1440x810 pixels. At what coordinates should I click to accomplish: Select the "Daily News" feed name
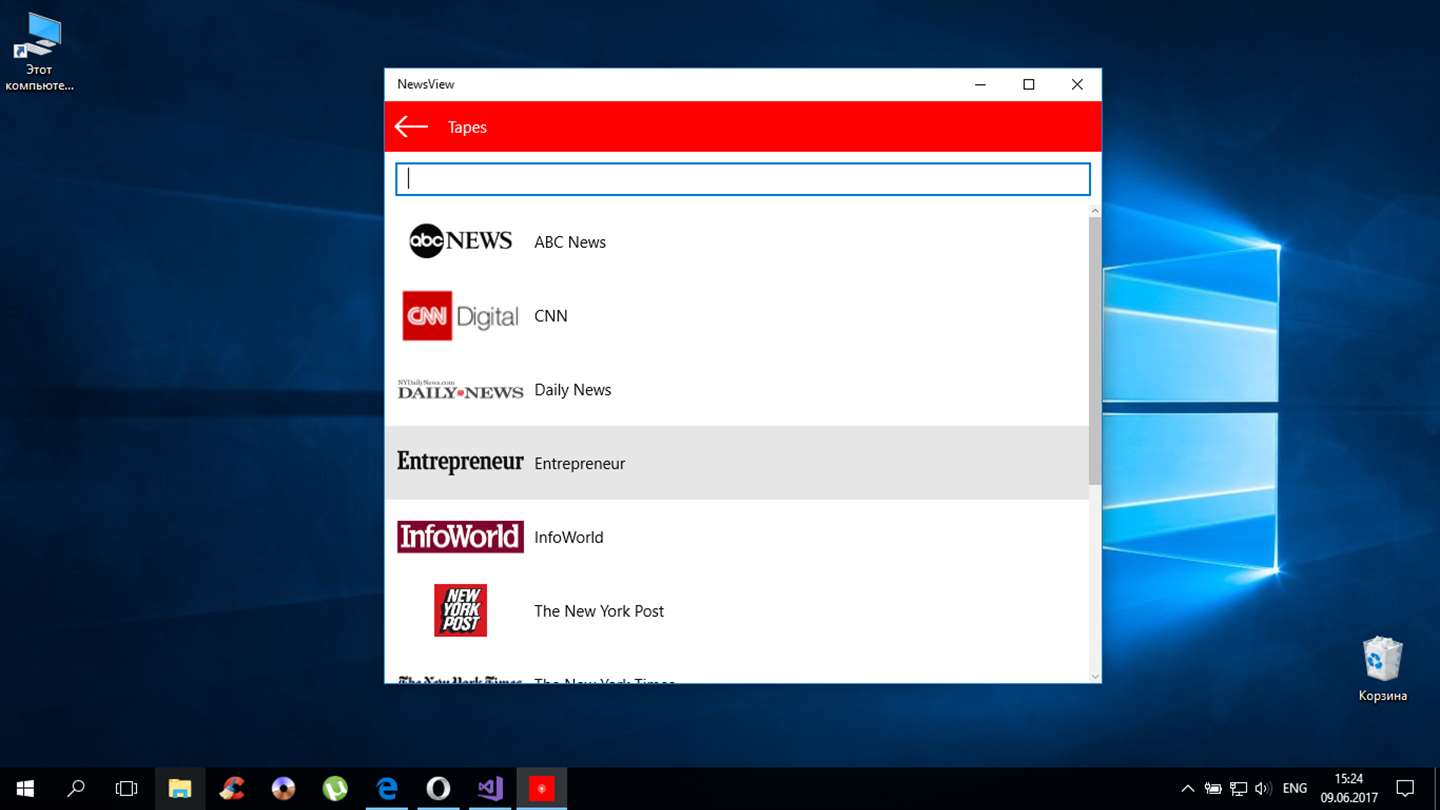click(573, 390)
